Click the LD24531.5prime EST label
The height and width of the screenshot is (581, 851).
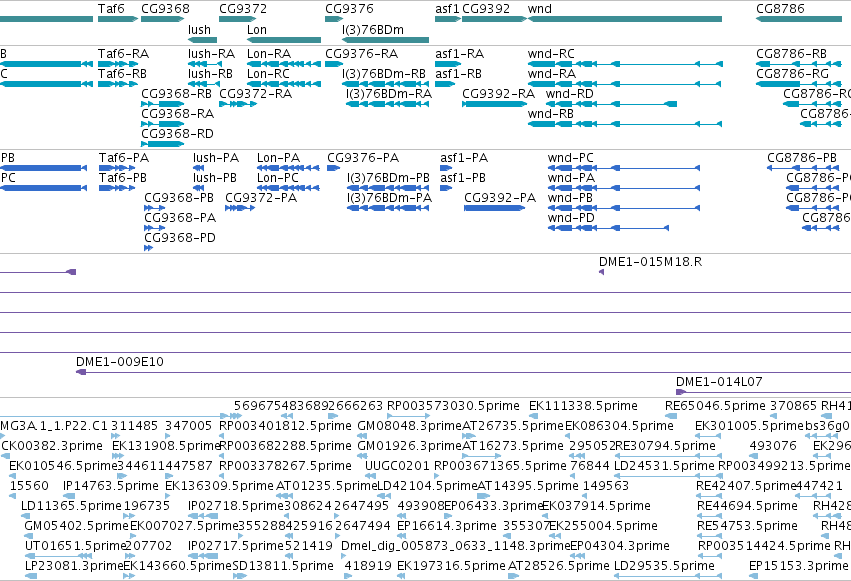click(x=664, y=466)
